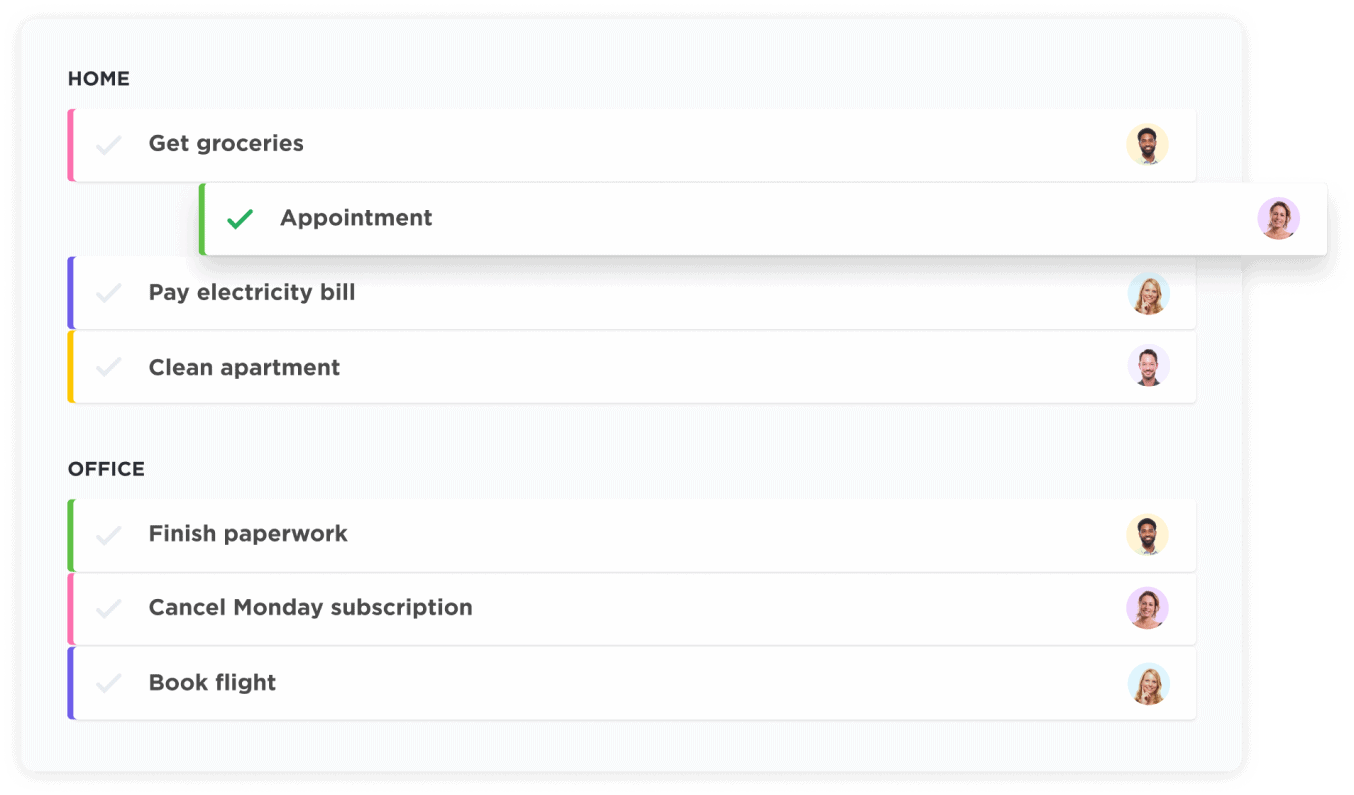Click the avatar on Get groceries task

click(x=1148, y=144)
